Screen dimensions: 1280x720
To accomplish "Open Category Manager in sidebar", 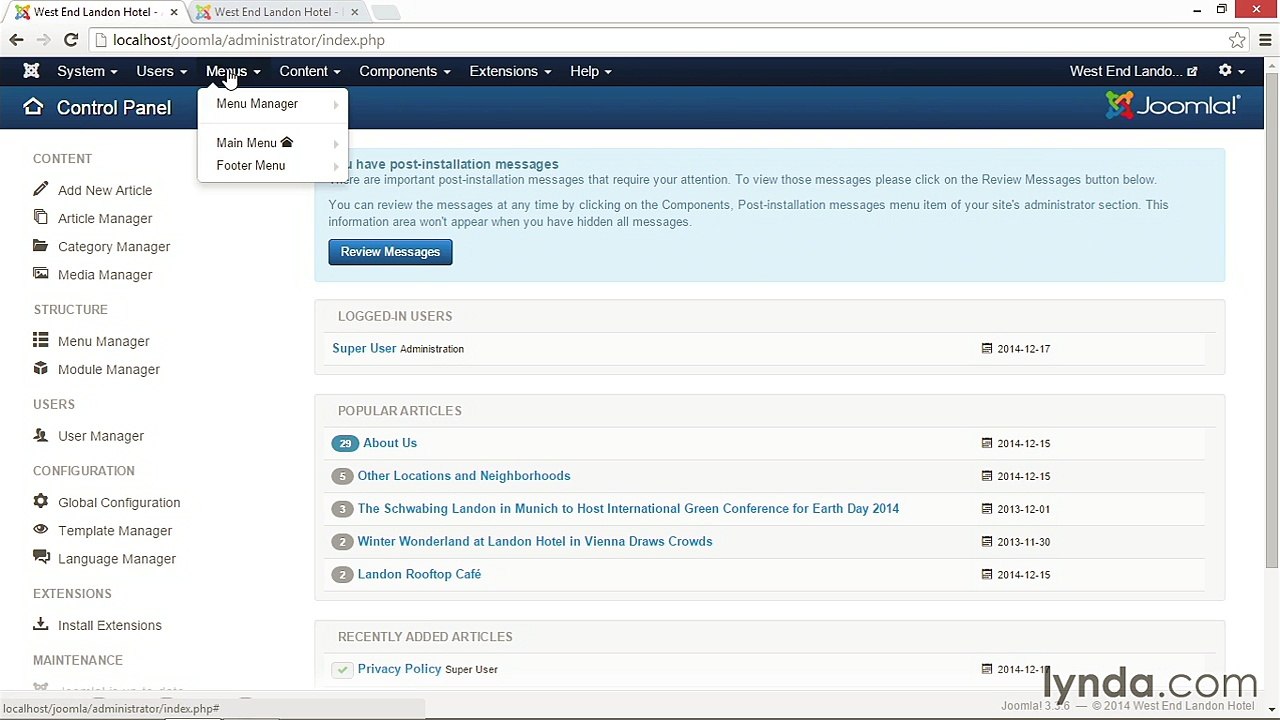I will tap(114, 246).
